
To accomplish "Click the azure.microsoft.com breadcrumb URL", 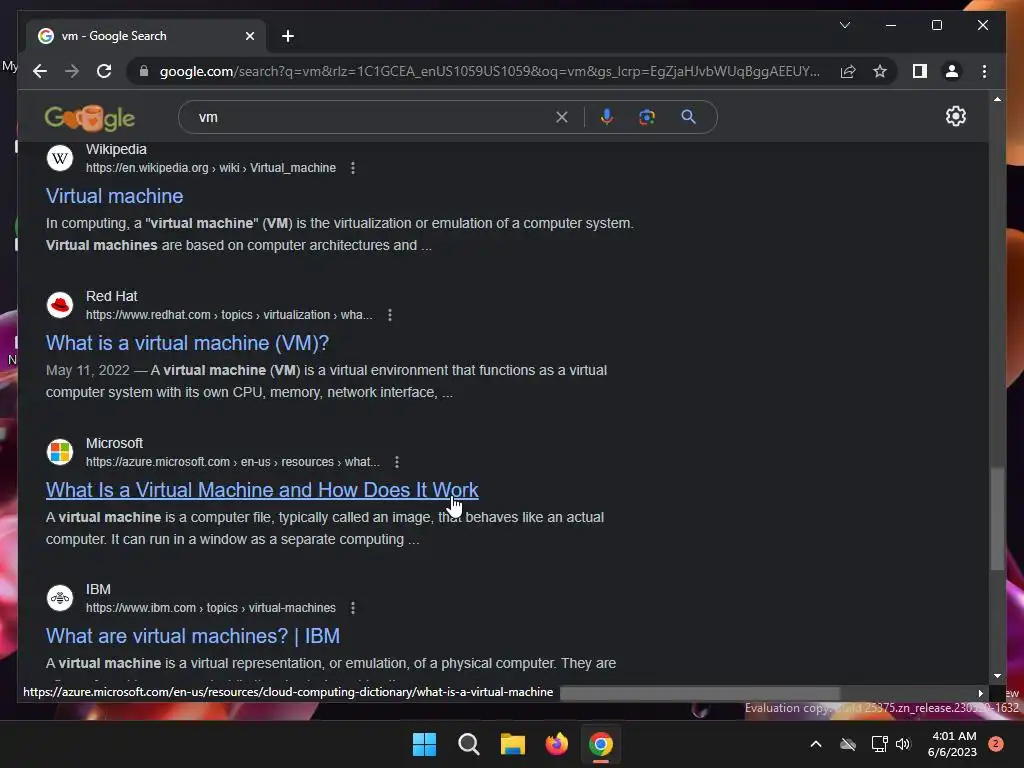I will point(232,462).
